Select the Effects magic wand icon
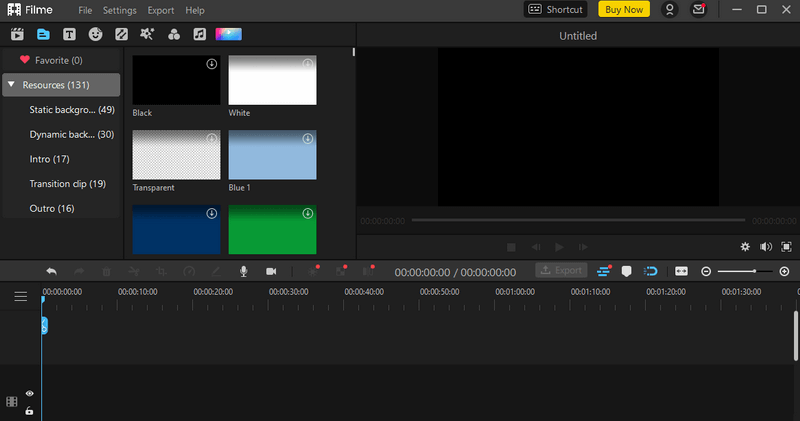The width and height of the screenshot is (800, 421). [x=147, y=34]
